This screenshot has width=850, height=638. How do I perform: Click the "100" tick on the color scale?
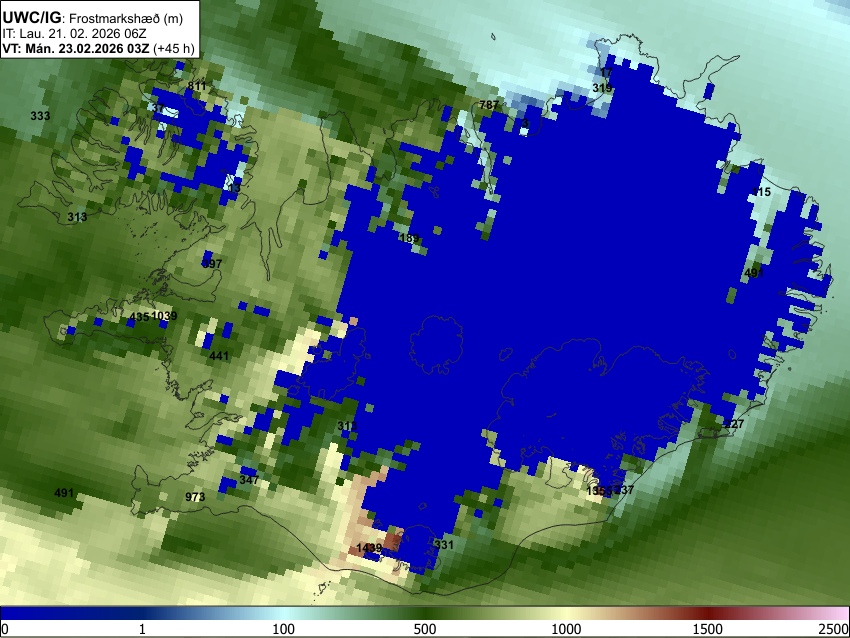[x=283, y=629]
